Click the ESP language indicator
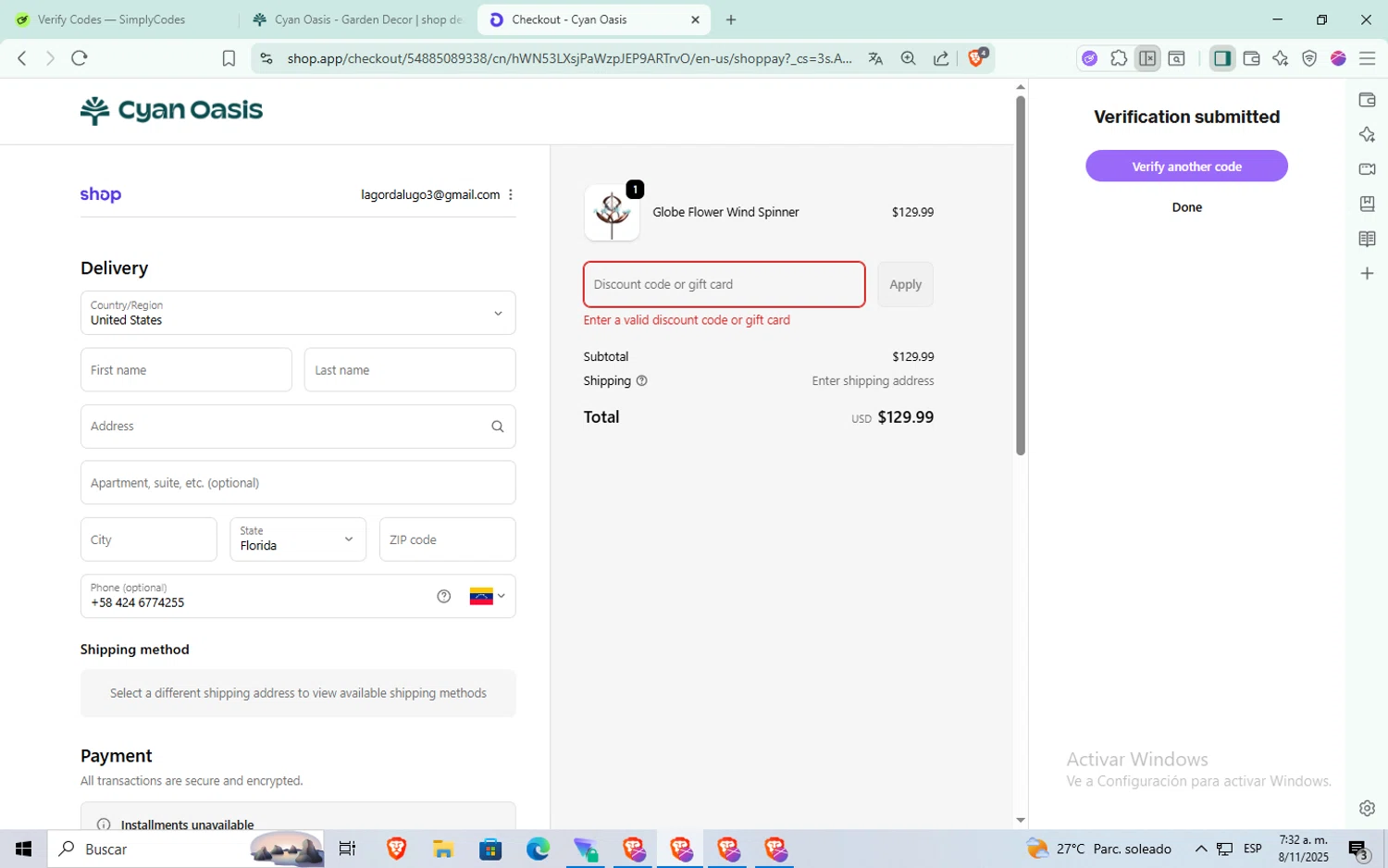The image size is (1388, 868). pos(1253,849)
